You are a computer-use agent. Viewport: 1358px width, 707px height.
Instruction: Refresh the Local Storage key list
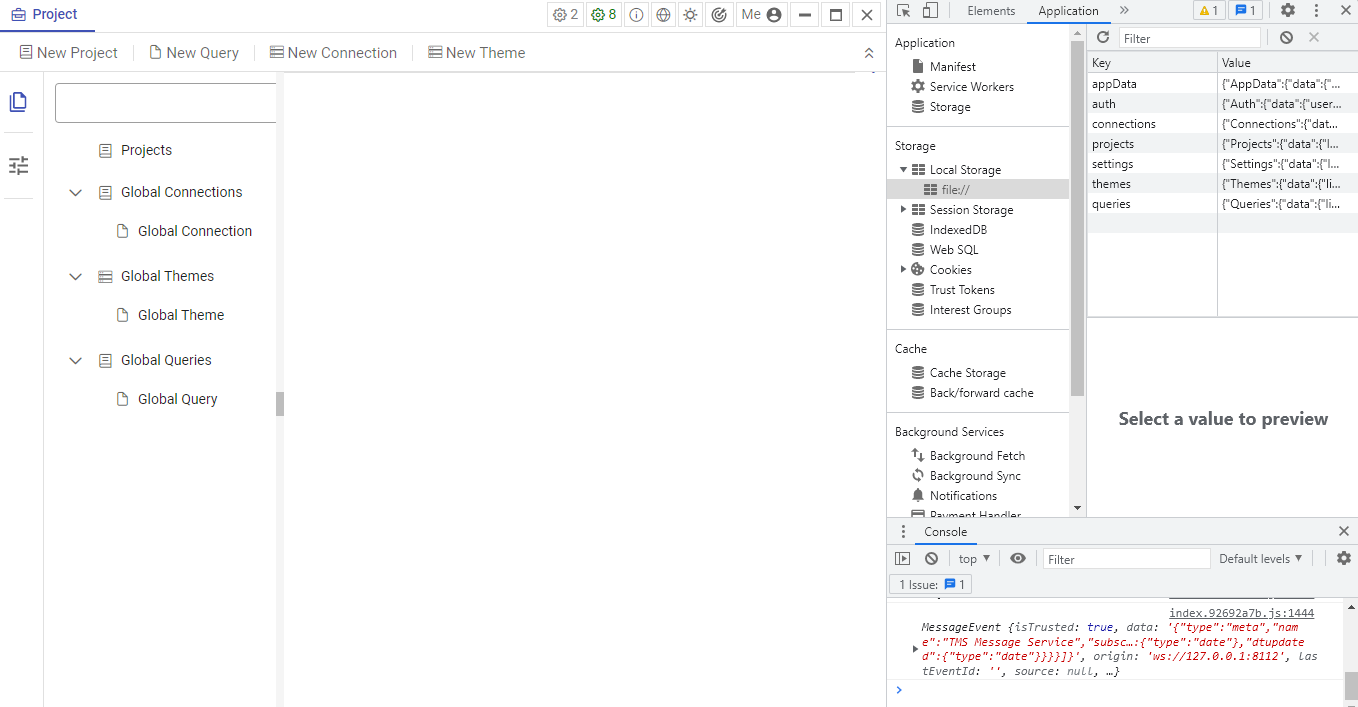coord(1102,37)
